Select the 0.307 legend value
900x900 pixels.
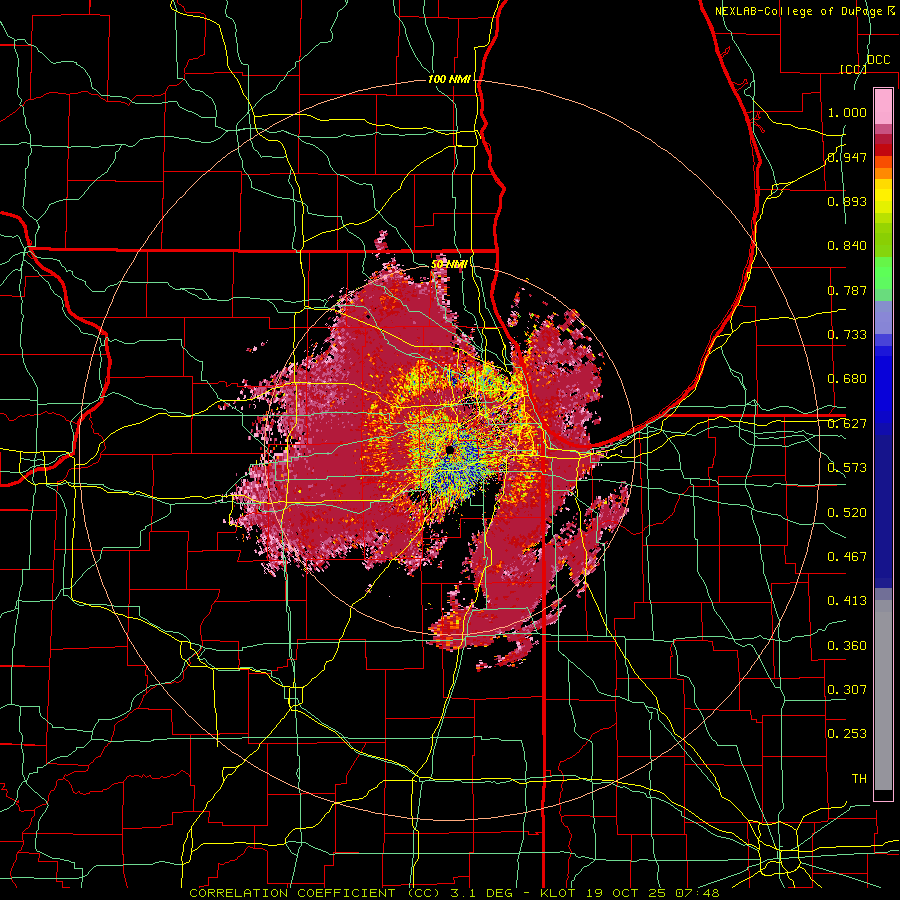(x=847, y=690)
